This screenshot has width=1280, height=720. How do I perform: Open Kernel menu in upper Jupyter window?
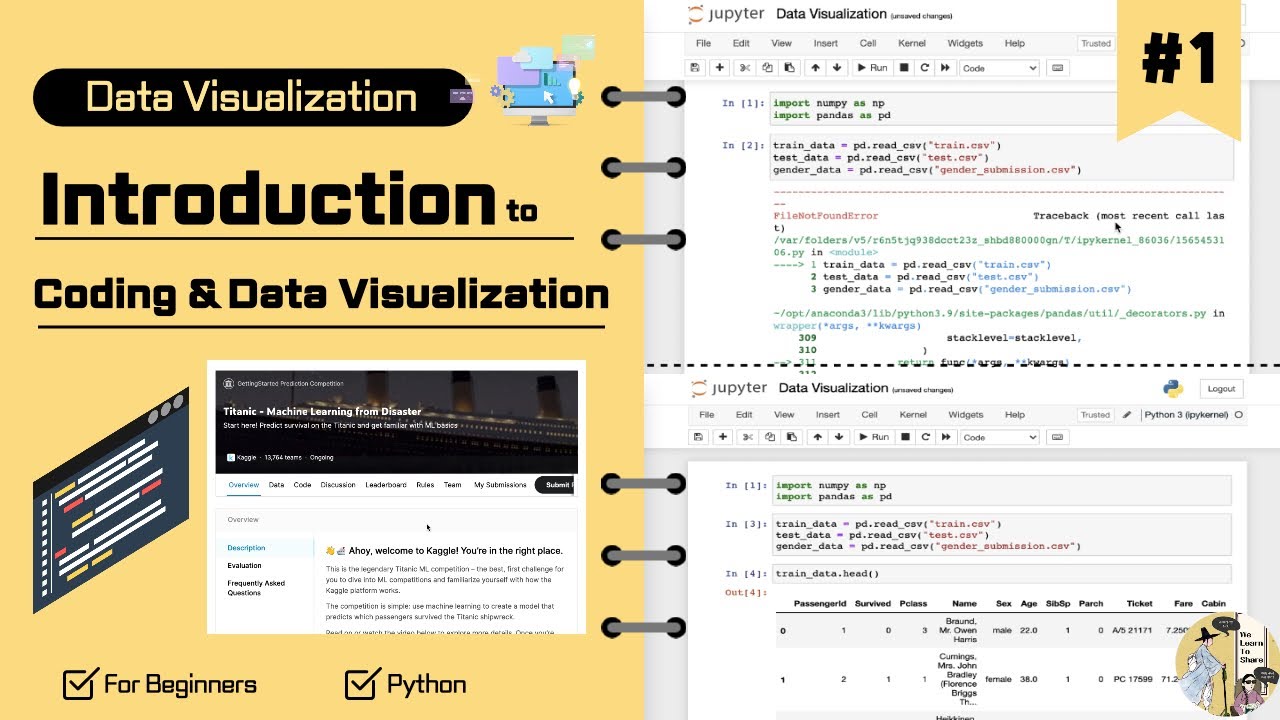pos(911,43)
